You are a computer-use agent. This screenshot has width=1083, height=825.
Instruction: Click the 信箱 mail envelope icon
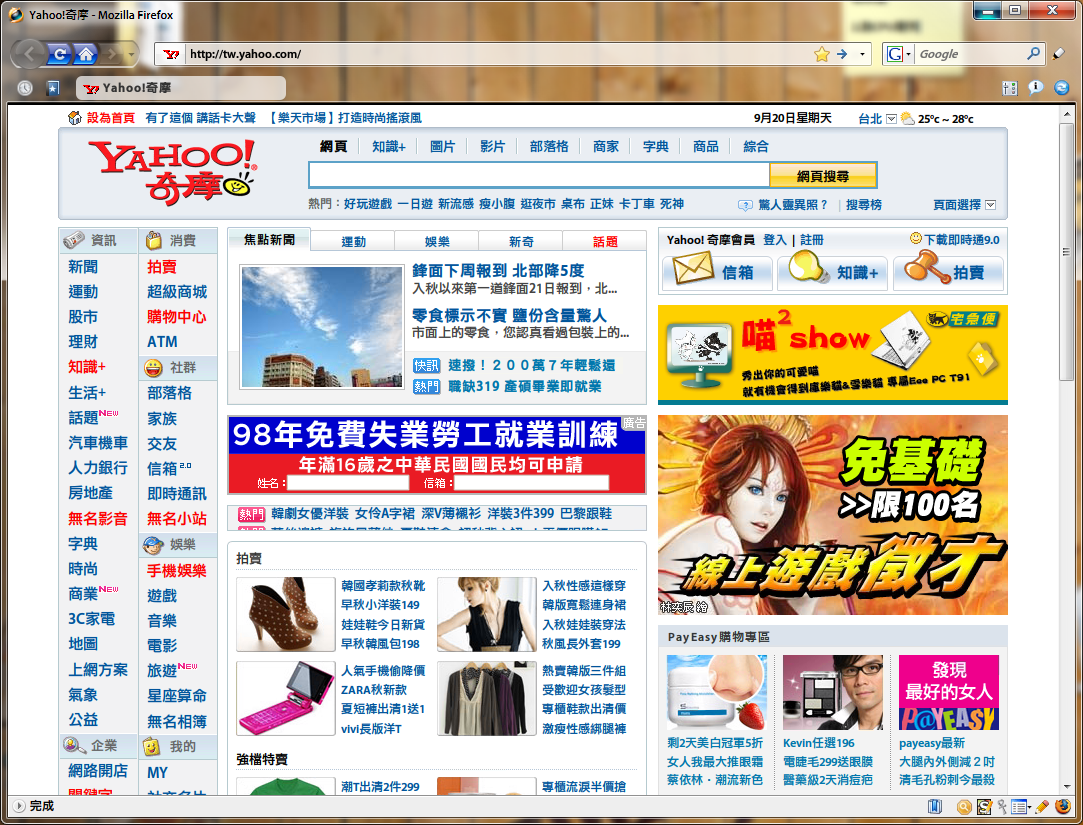click(693, 267)
